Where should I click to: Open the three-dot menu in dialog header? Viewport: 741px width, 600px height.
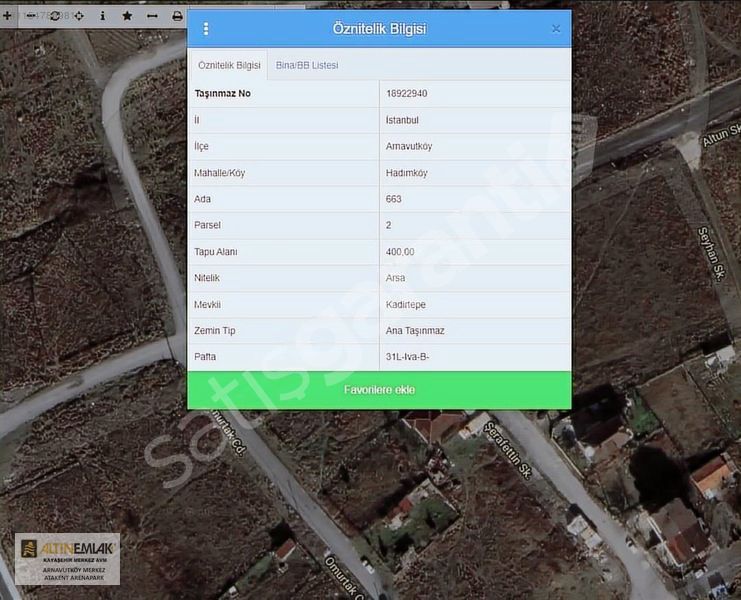click(x=206, y=29)
